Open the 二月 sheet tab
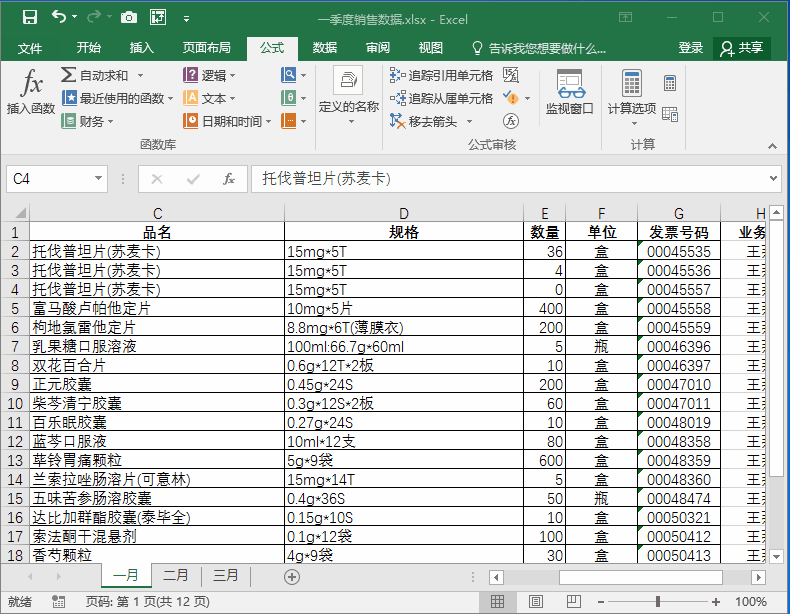Screen dimensions: 790x614 [x=176, y=575]
